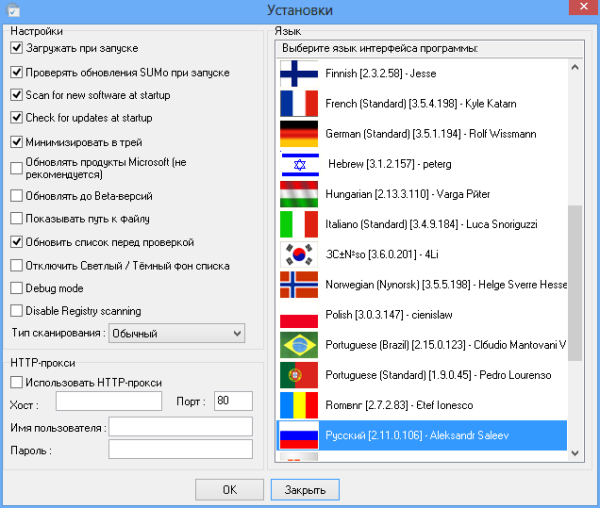Select the '[3.6.0.201] - 4Li' language row

tap(422, 254)
